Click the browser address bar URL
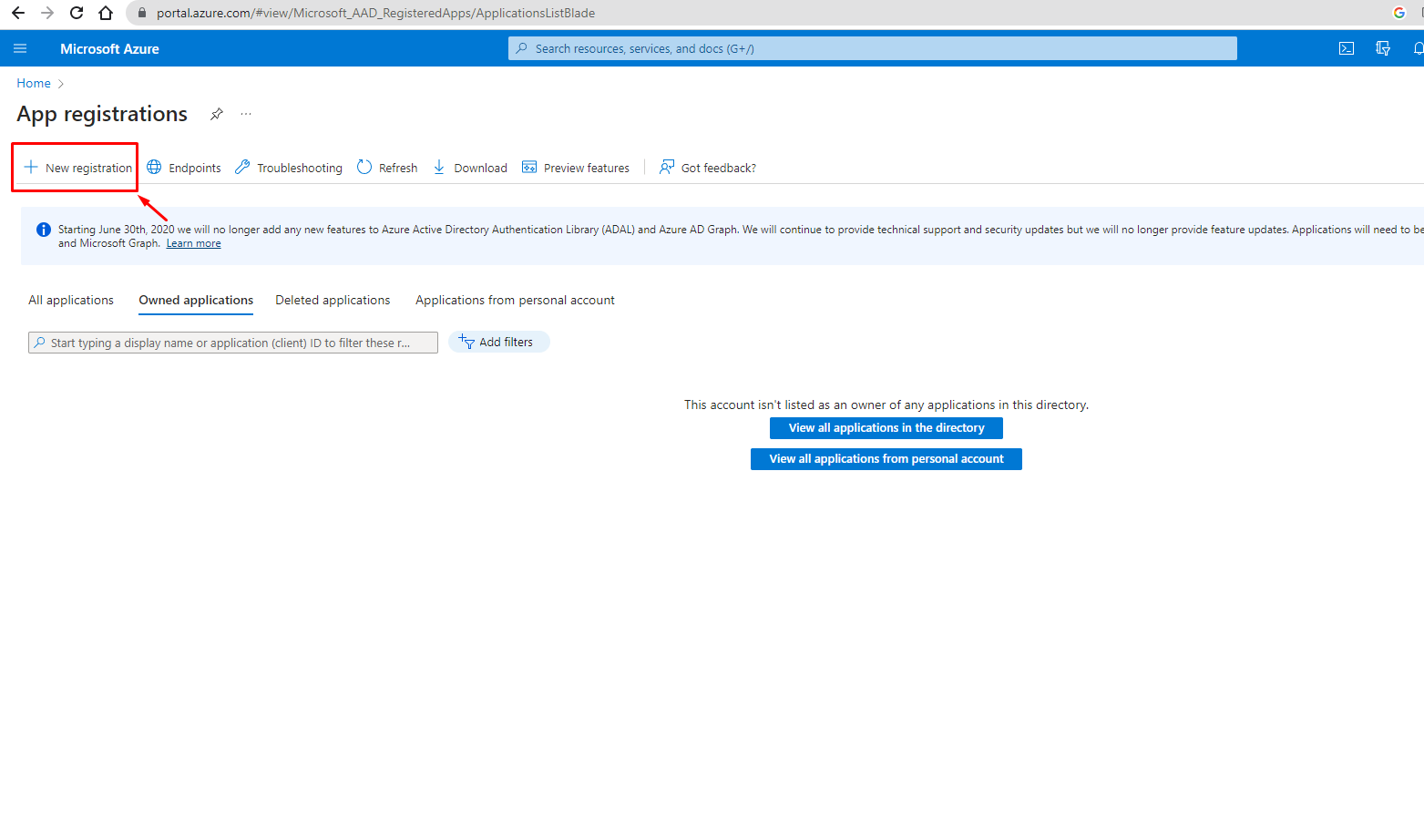This screenshot has height=840, width=1424. pos(375,13)
